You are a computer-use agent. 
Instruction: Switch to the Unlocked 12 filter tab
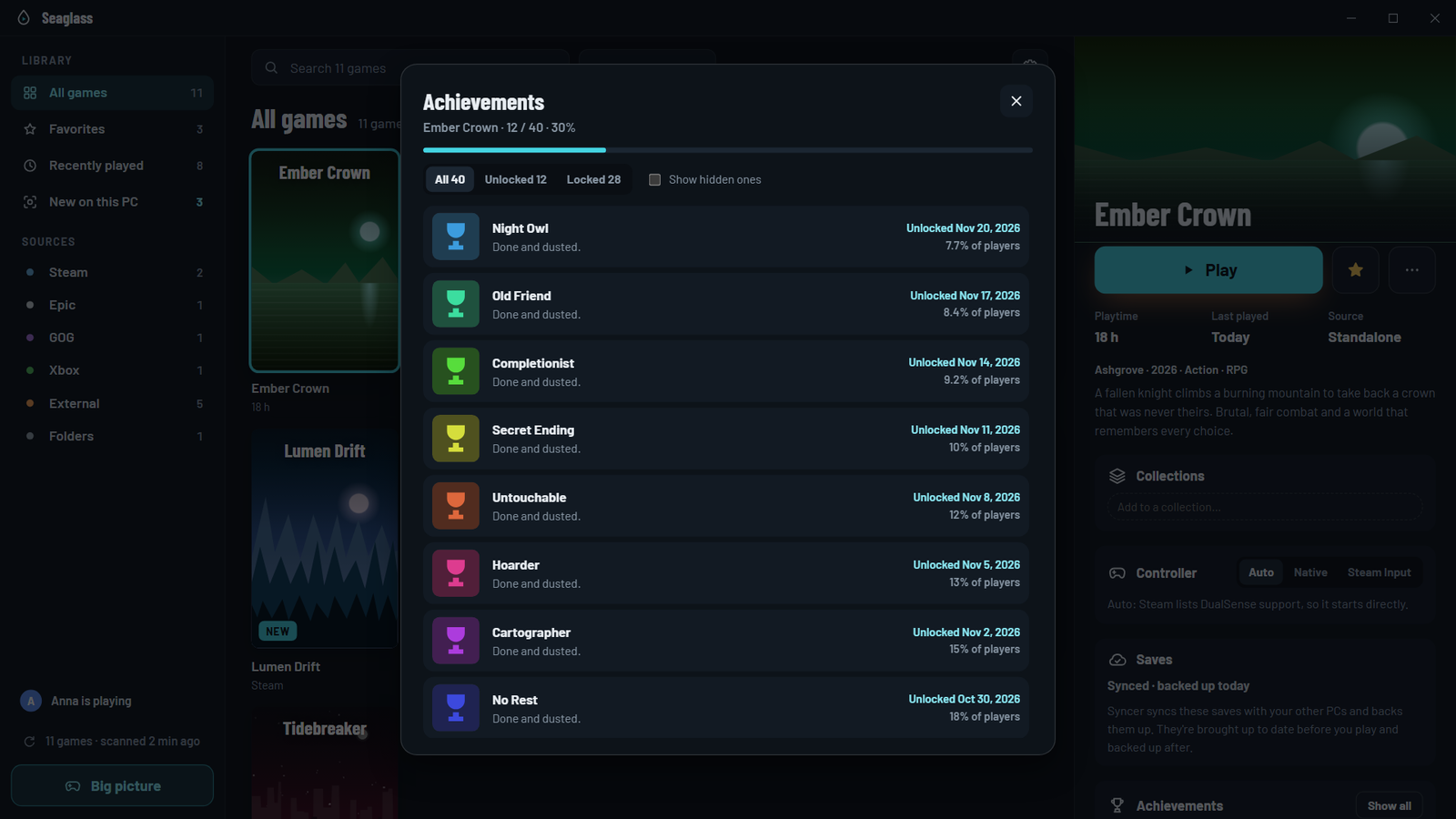pos(516,179)
